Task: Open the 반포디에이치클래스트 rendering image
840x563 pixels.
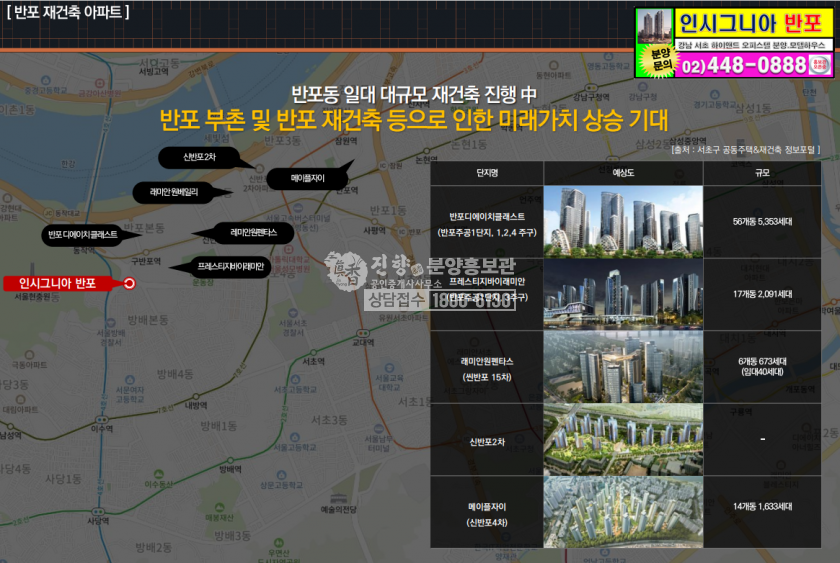Action: (x=622, y=221)
